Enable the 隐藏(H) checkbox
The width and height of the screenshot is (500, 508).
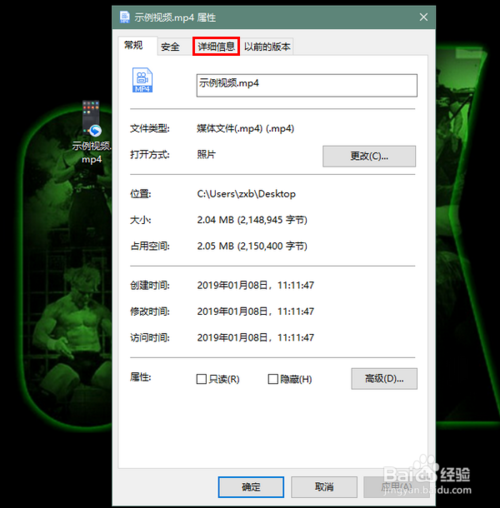click(273, 379)
